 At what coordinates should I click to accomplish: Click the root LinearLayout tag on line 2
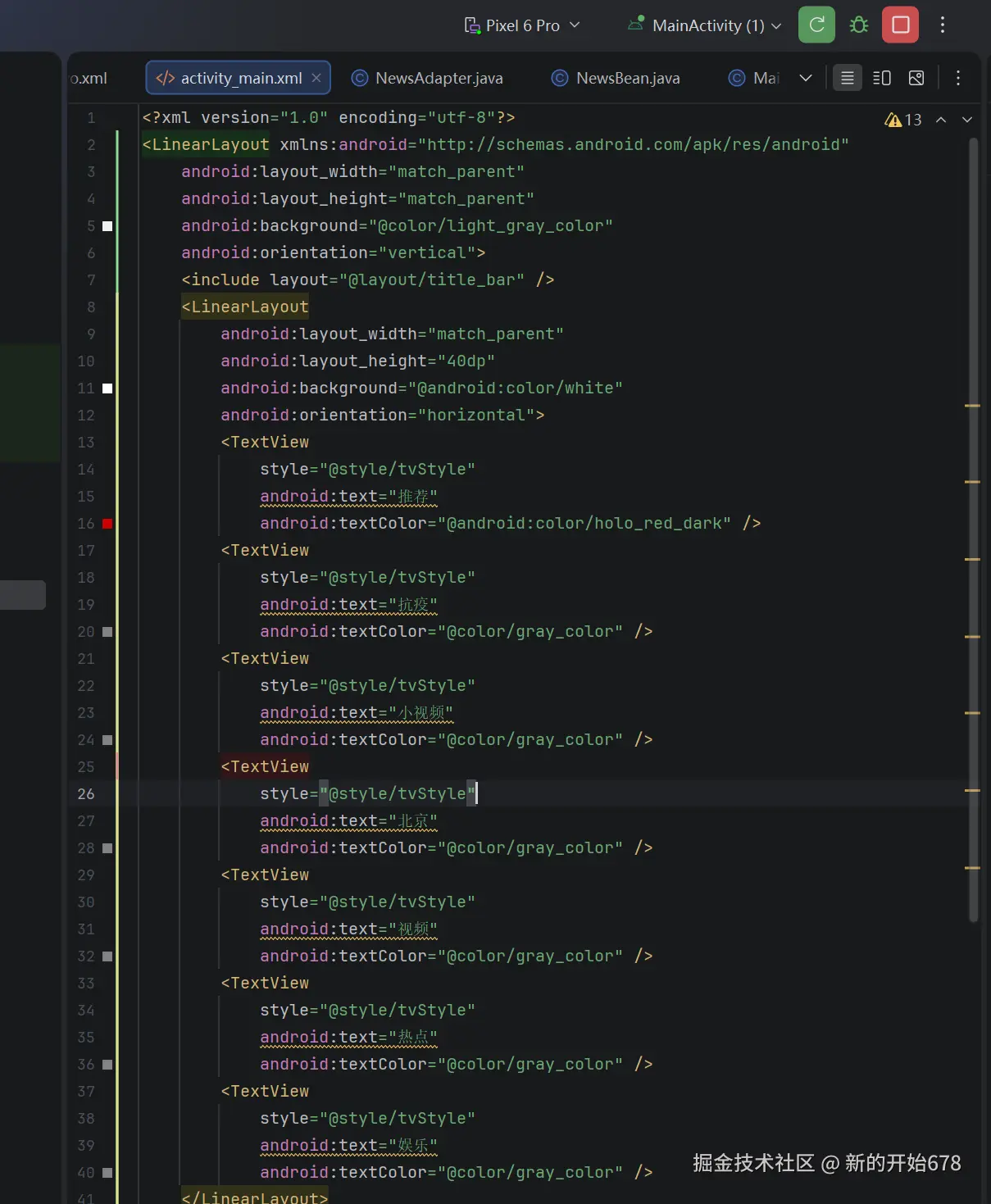pyautogui.click(x=206, y=144)
